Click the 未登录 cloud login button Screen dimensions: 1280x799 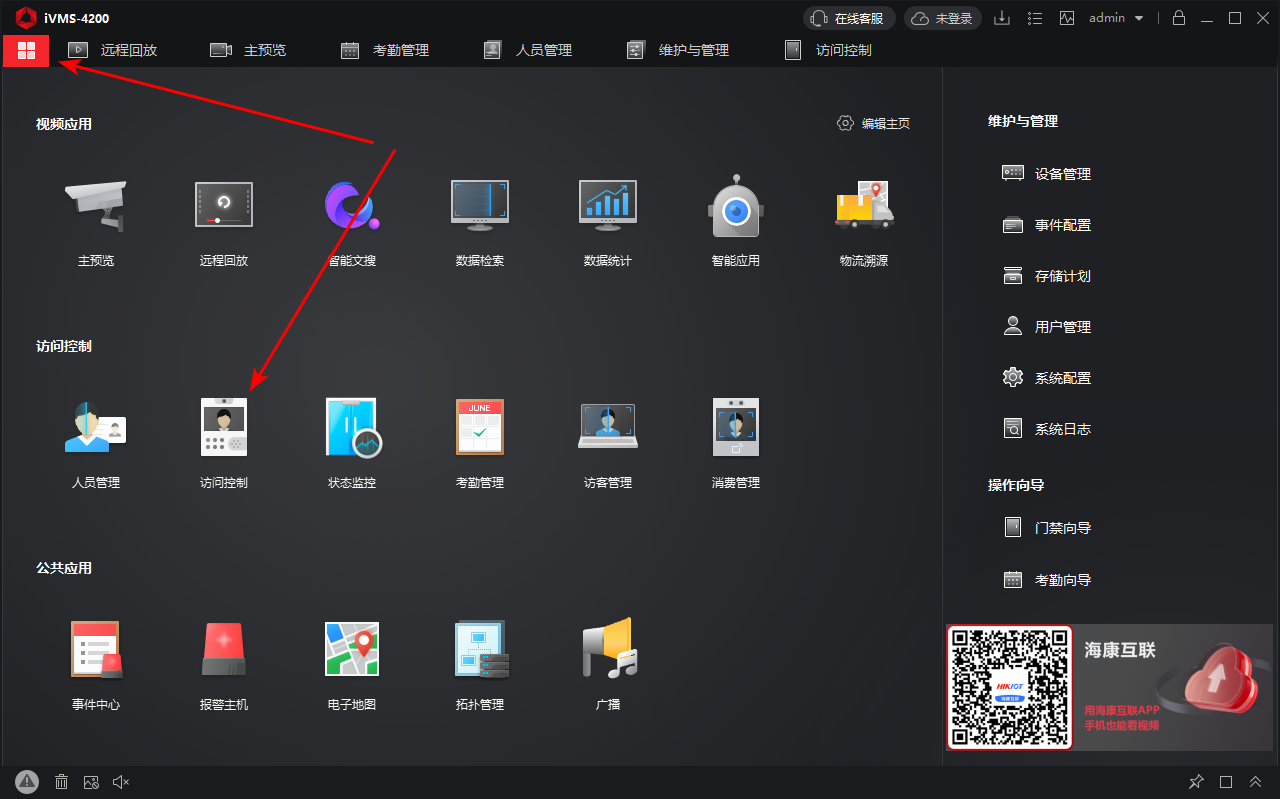pos(943,18)
